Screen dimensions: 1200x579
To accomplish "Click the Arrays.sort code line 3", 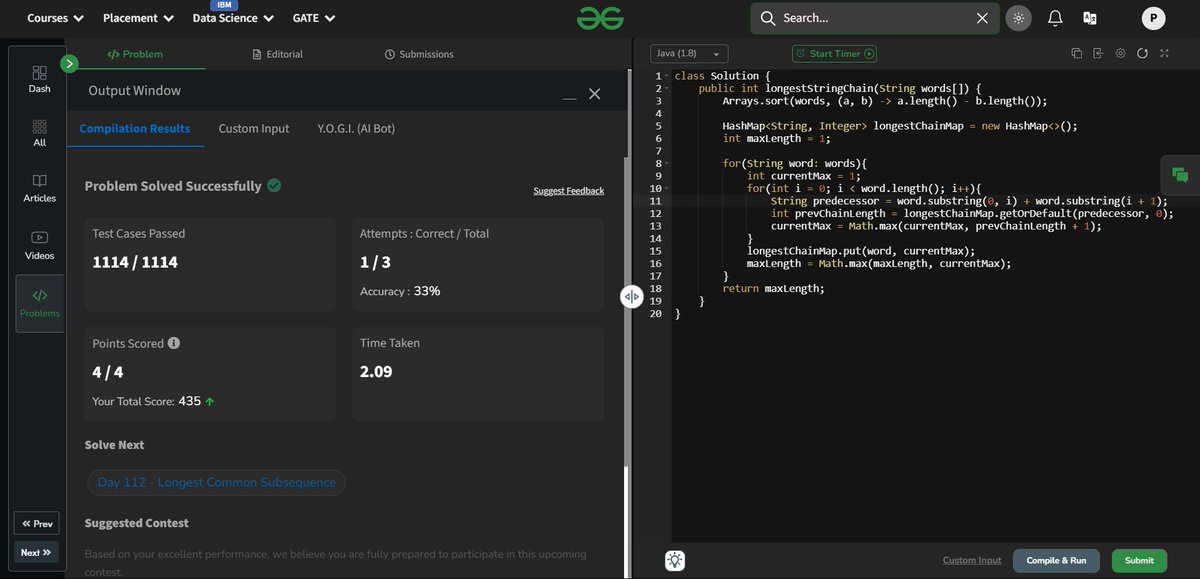I will click(885, 101).
